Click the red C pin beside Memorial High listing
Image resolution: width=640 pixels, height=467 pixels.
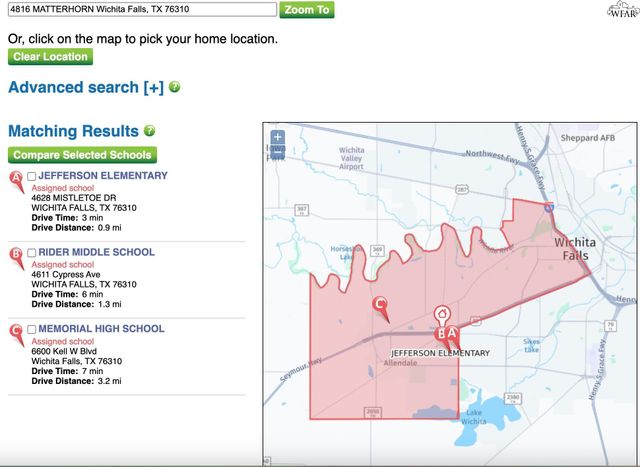pos(16,333)
